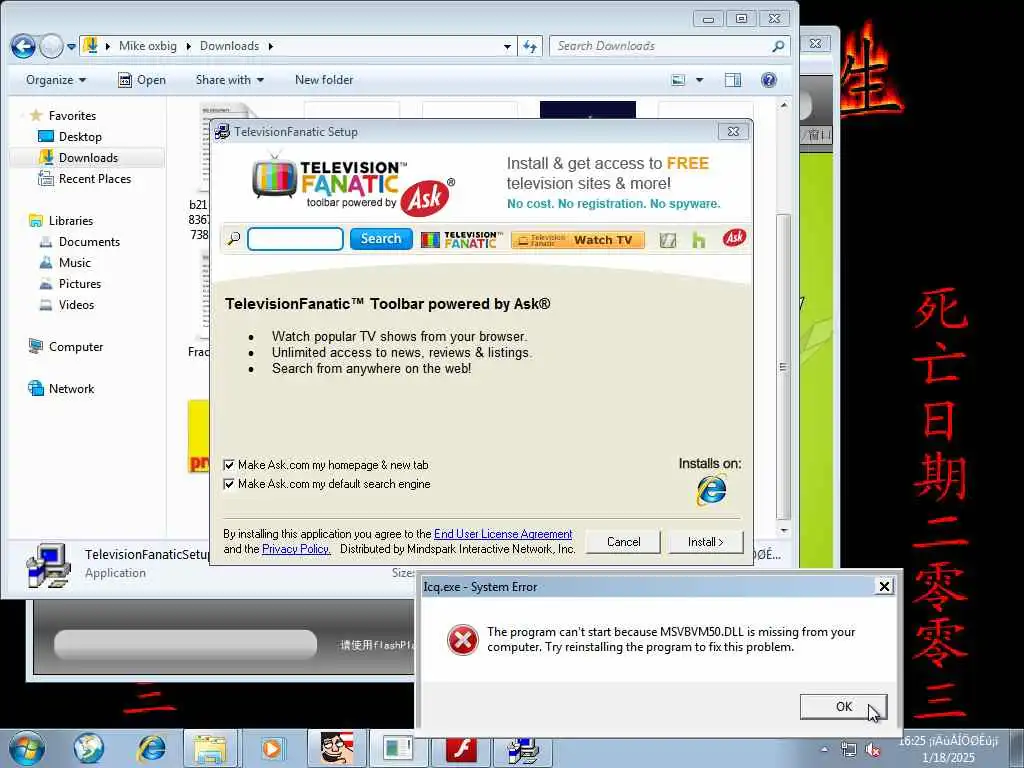The image size is (1024, 768).
Task: Click the gray progress bar in background window
Action: 185,644
